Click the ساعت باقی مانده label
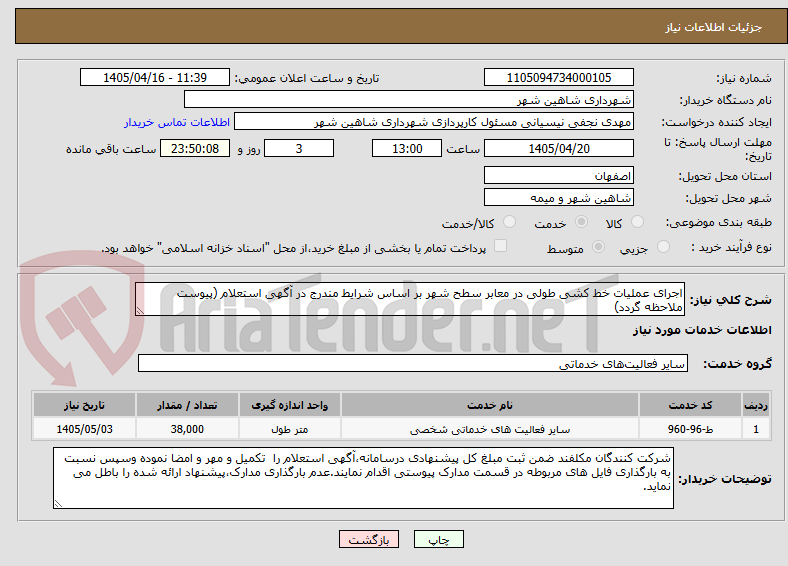This screenshot has height=566, width=788. point(111,149)
